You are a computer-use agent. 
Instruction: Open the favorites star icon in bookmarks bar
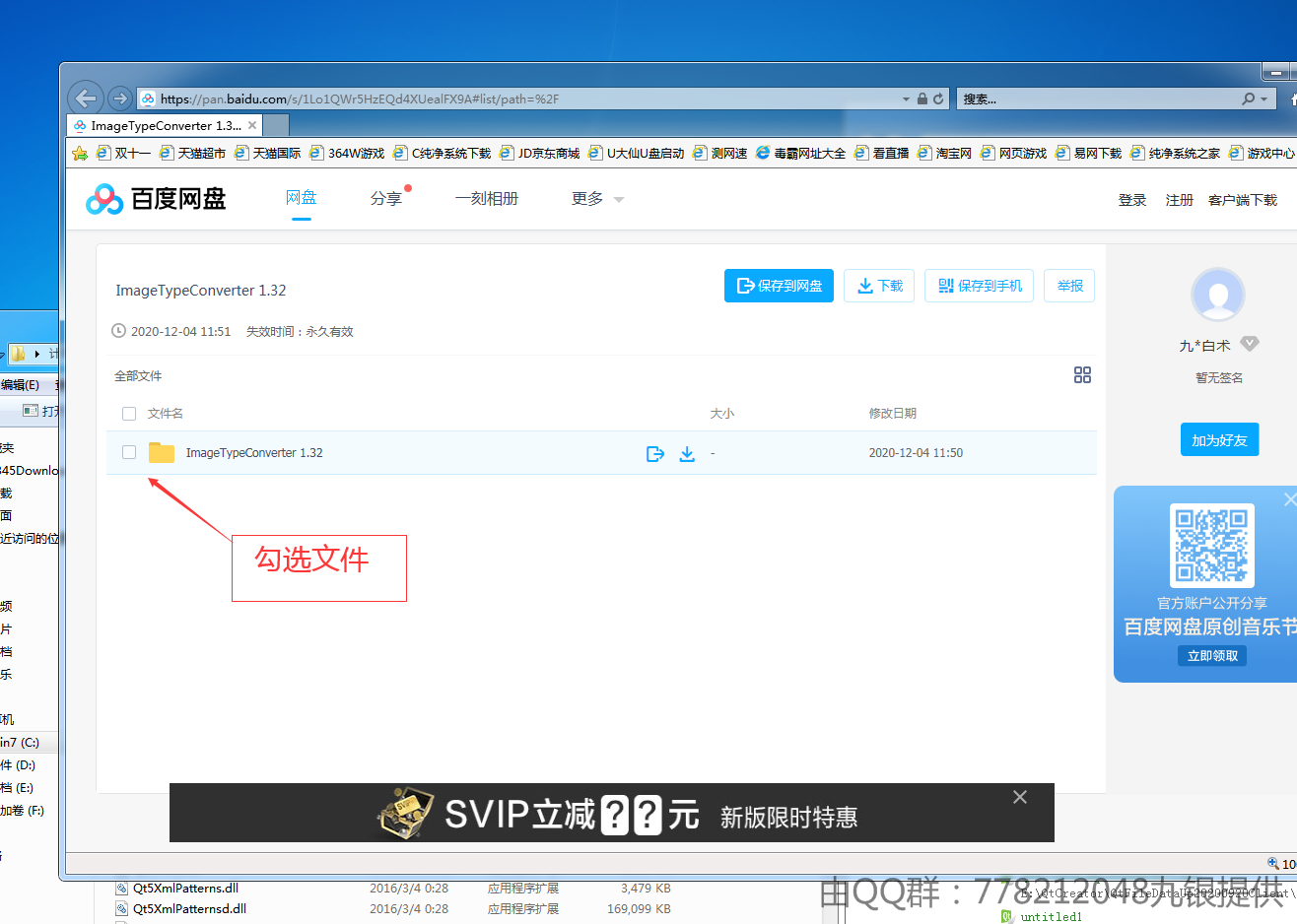click(80, 153)
